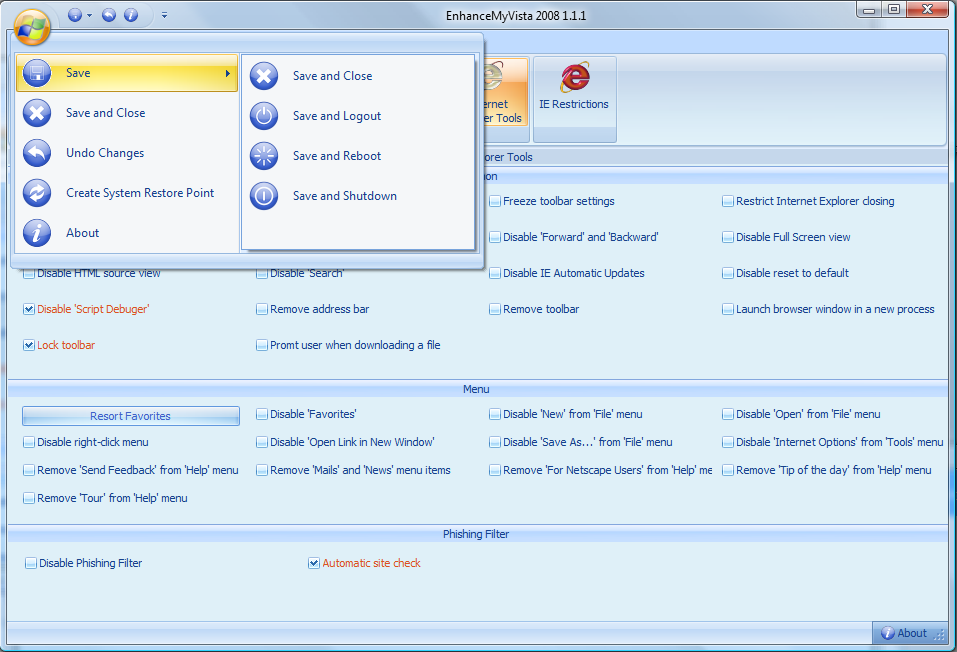Check Disable 'Open Link in New Window'
This screenshot has height=652, width=957.
tap(262, 443)
